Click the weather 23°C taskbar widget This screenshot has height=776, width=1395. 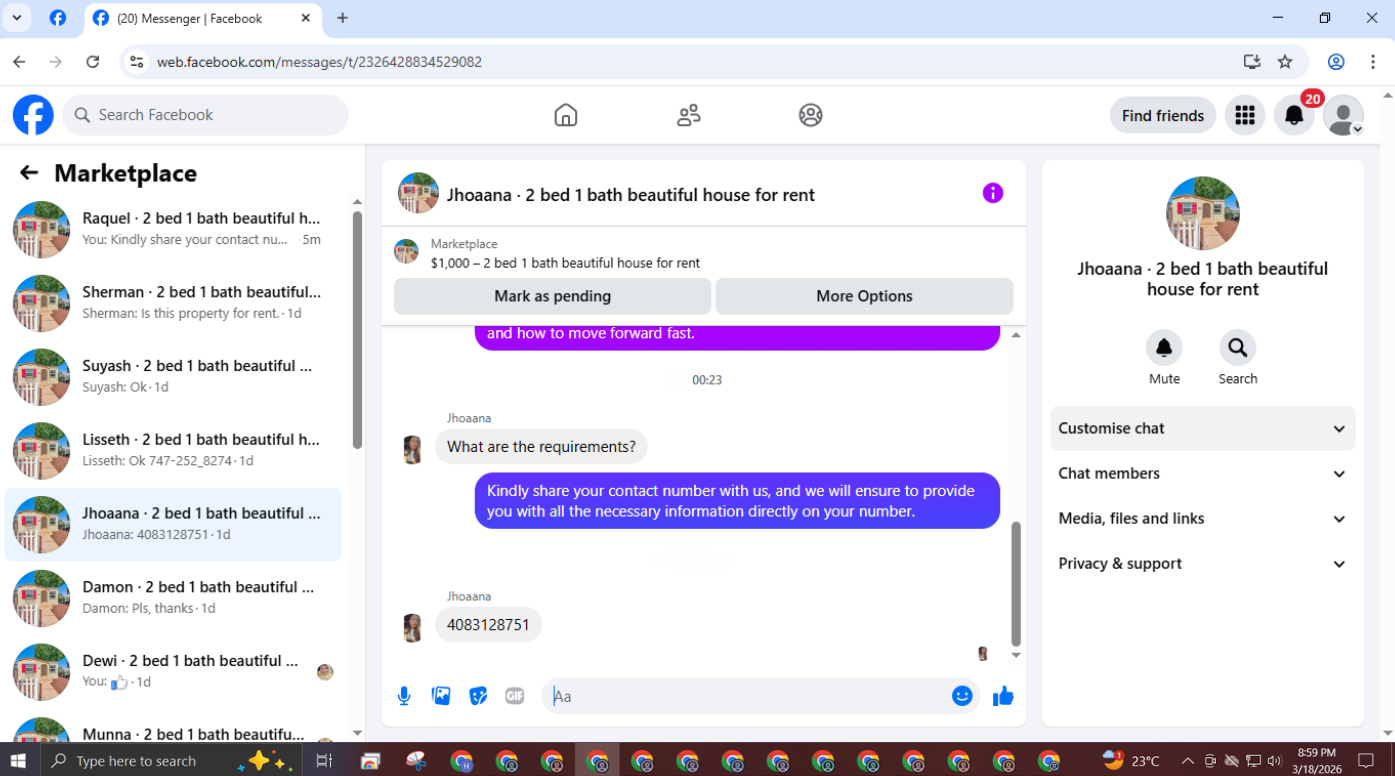tap(1131, 761)
